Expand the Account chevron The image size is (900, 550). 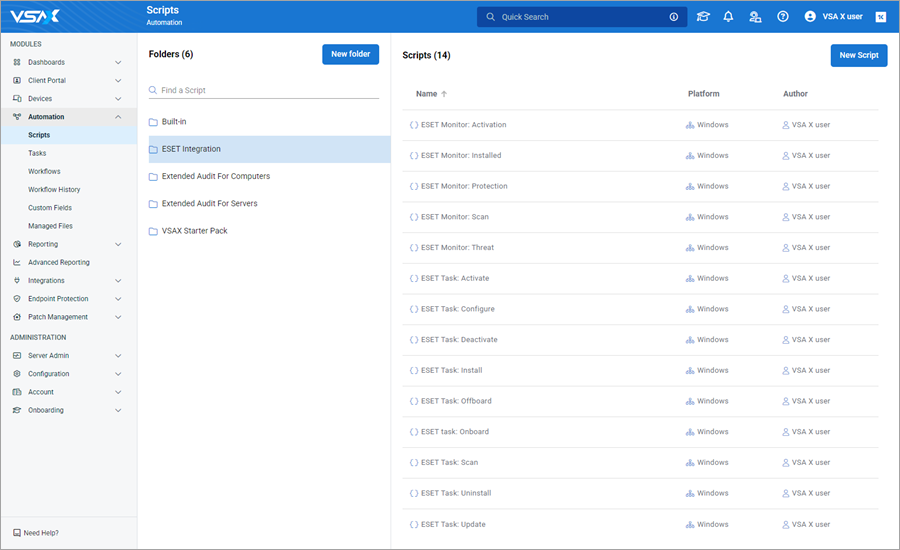click(x=118, y=392)
